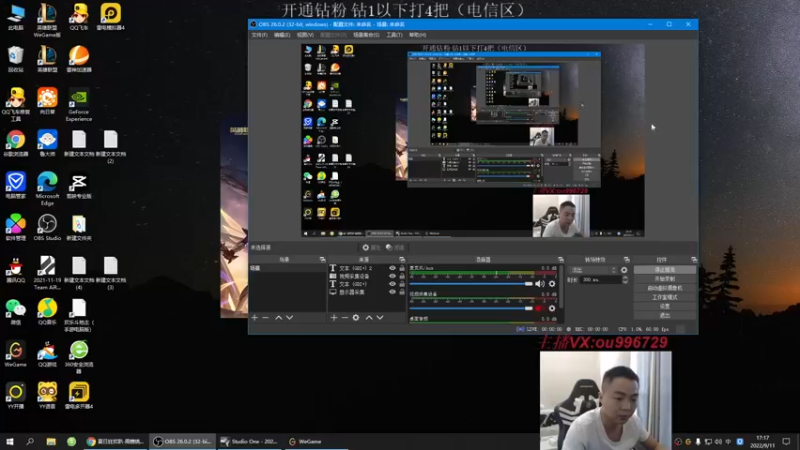Open Google Chrome desktop shortcut

click(15, 143)
